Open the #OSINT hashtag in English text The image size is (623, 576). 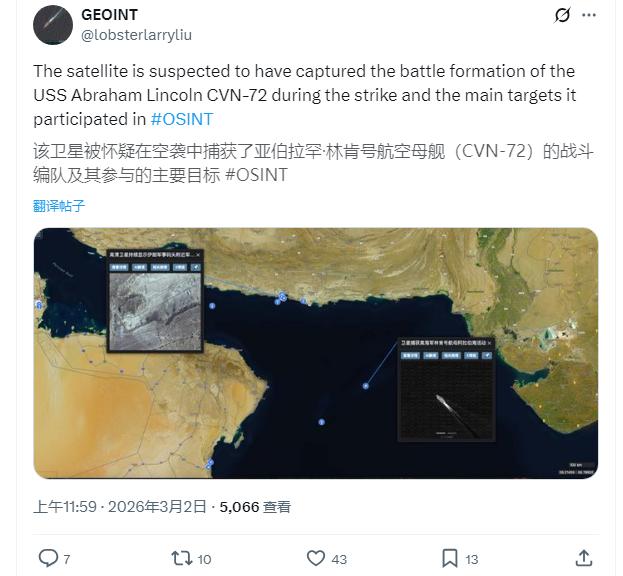click(x=182, y=119)
